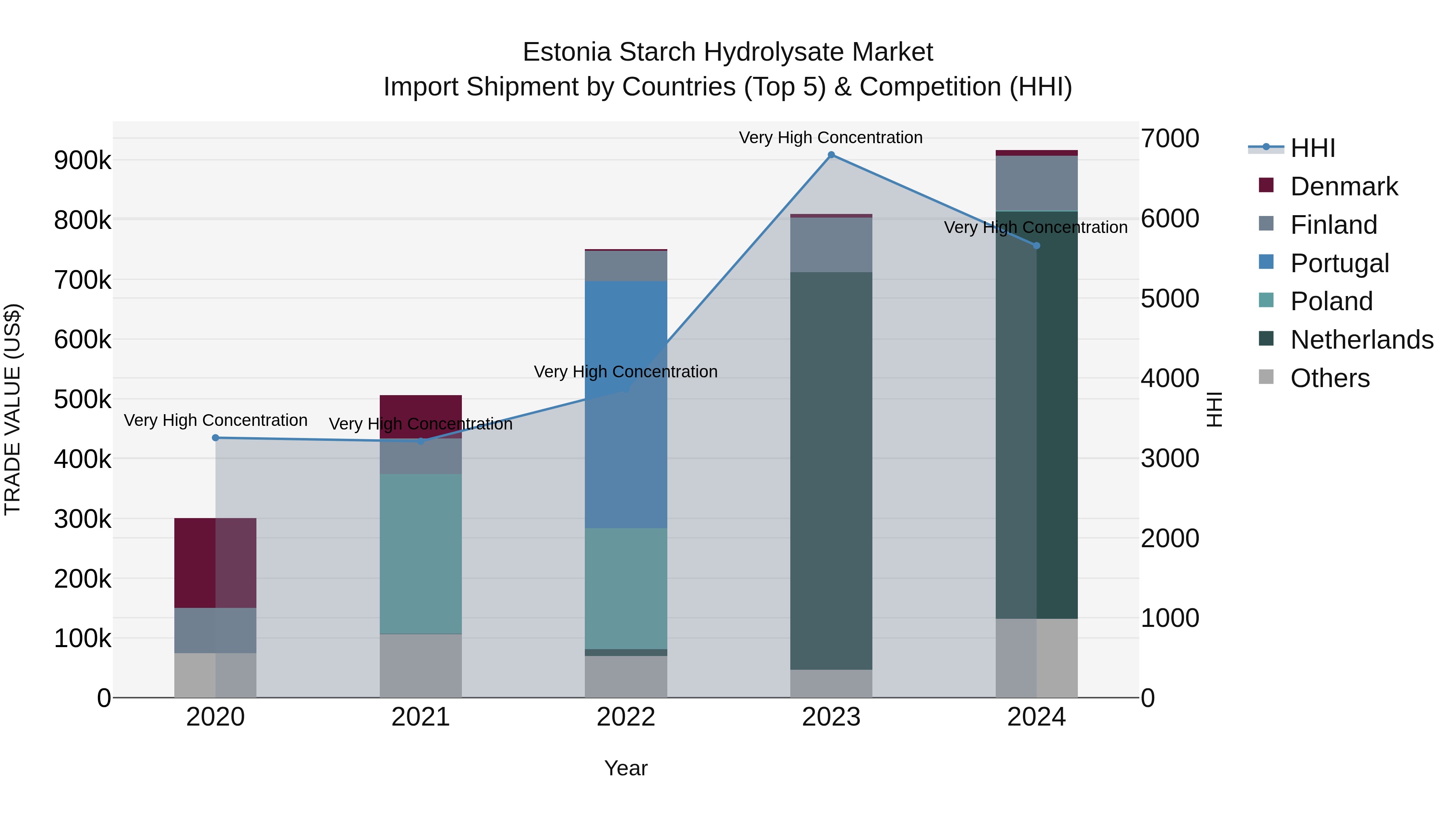The width and height of the screenshot is (1456, 819).
Task: Click Very High Concentration annotation above 2020
Action: 215,421
